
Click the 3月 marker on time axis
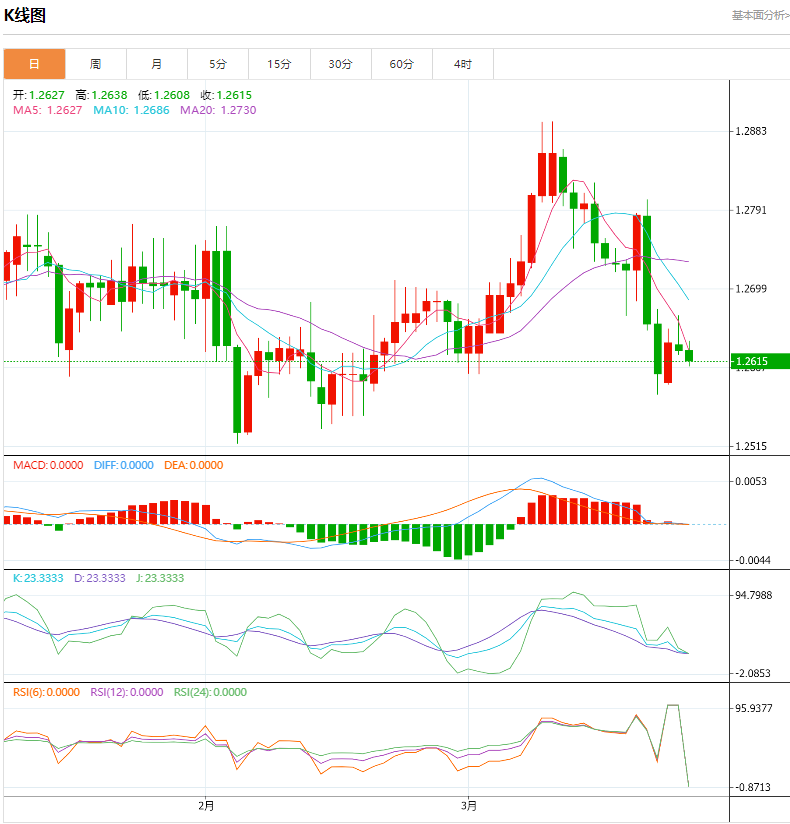[x=469, y=805]
